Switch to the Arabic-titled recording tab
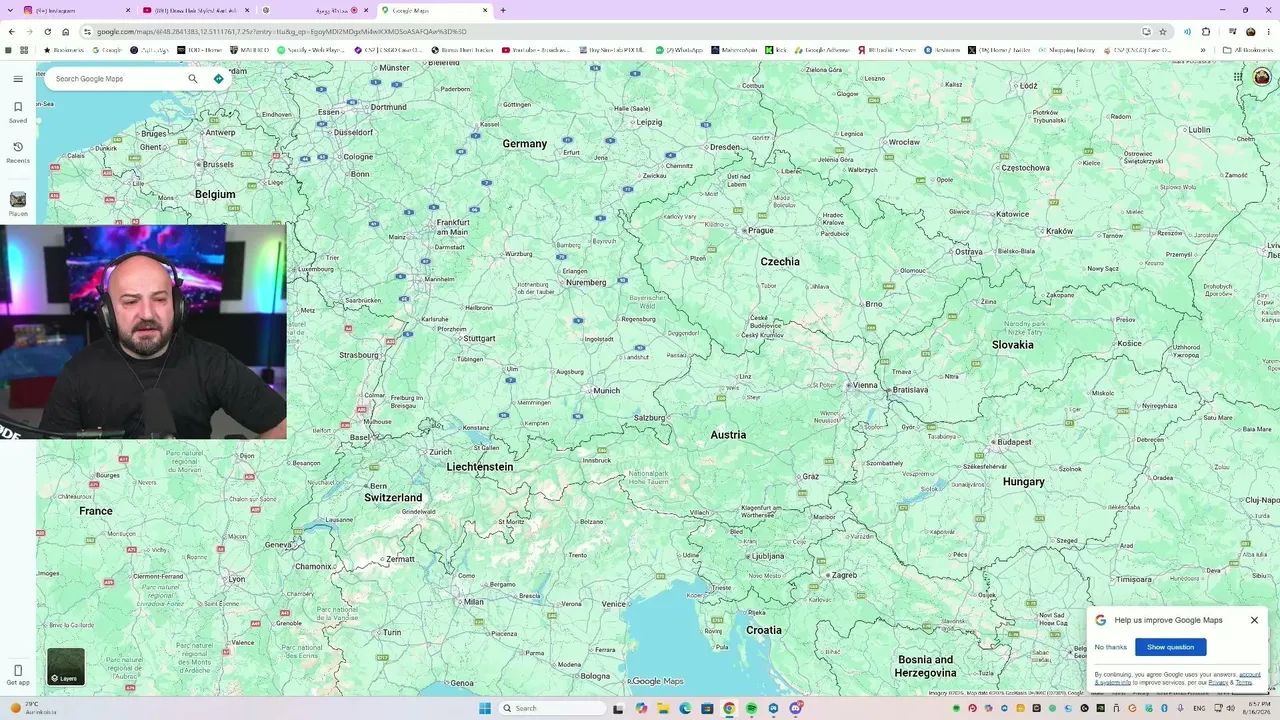Image resolution: width=1280 pixels, height=720 pixels. tap(316, 10)
